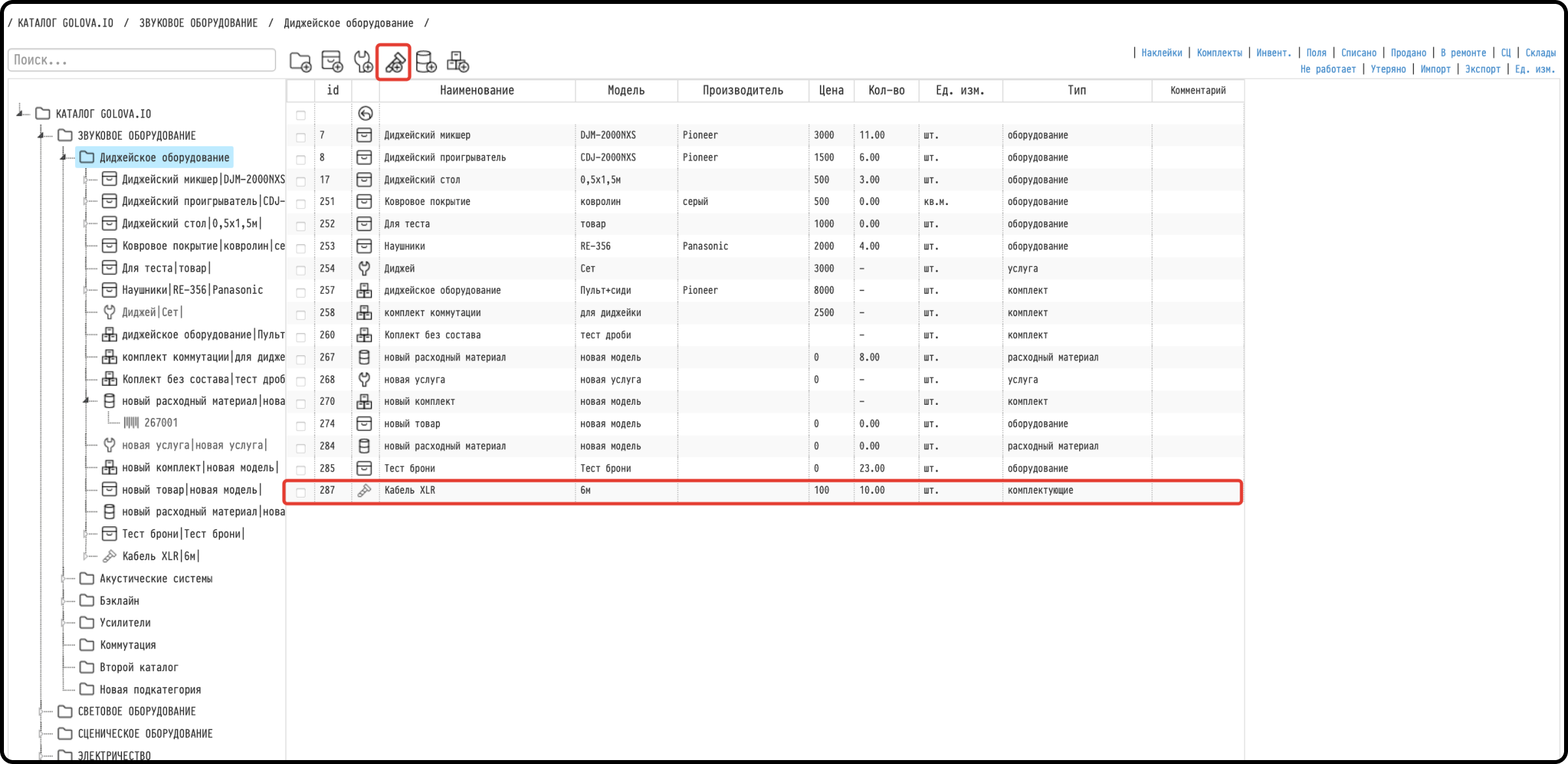
Task: Tick the checkbox for row id 8
Action: coord(301,159)
